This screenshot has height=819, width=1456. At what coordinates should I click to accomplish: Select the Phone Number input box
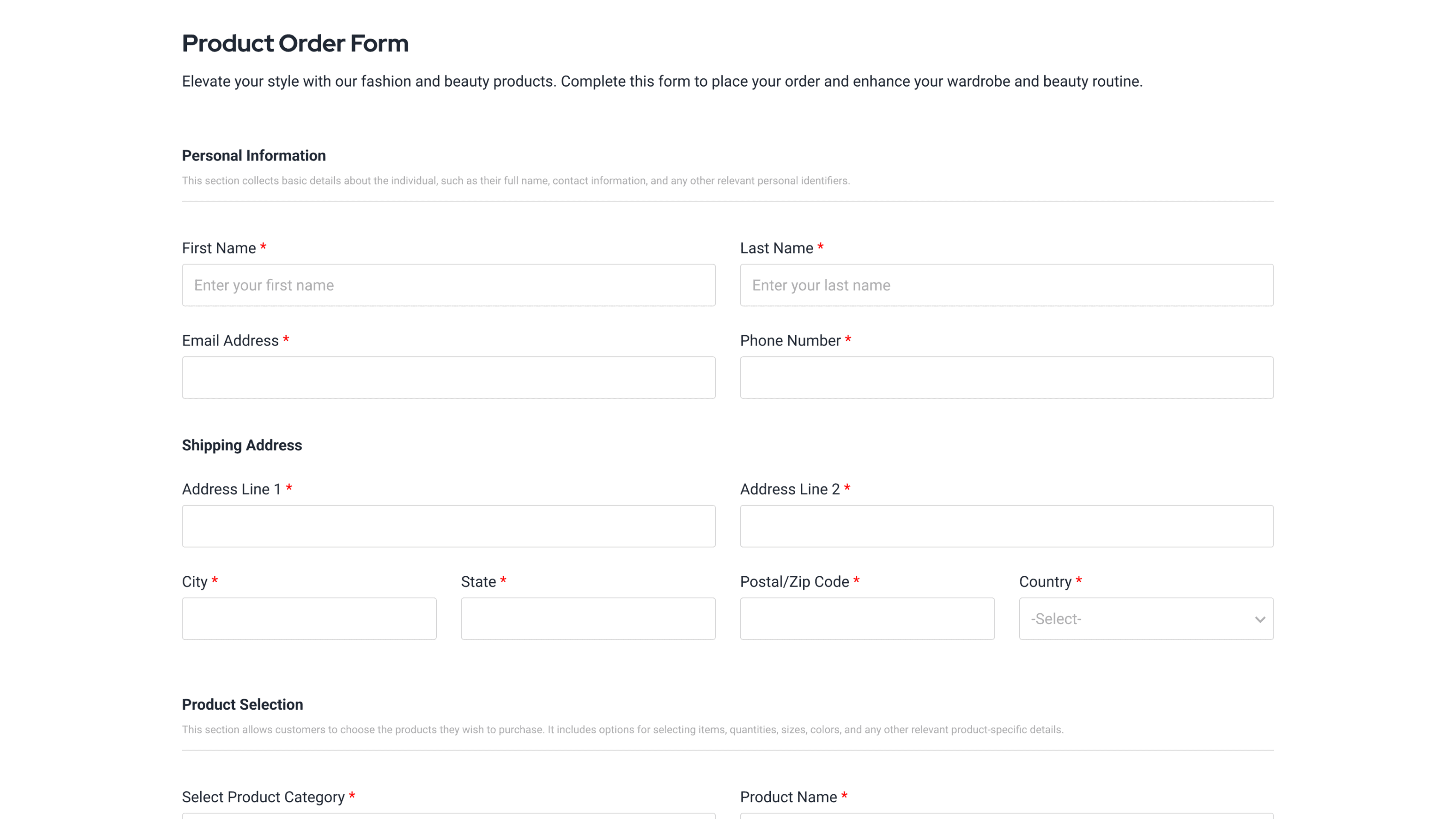click(1006, 377)
